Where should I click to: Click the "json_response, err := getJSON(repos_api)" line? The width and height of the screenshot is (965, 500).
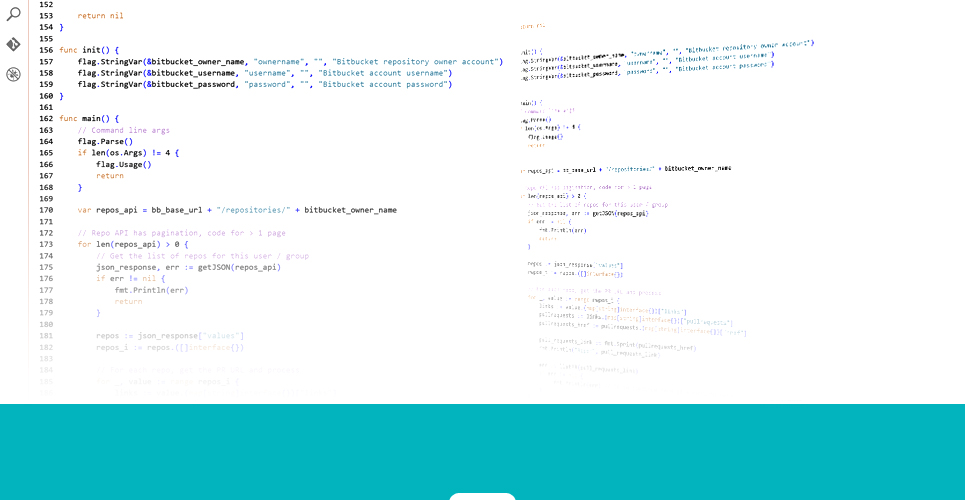coord(188,267)
